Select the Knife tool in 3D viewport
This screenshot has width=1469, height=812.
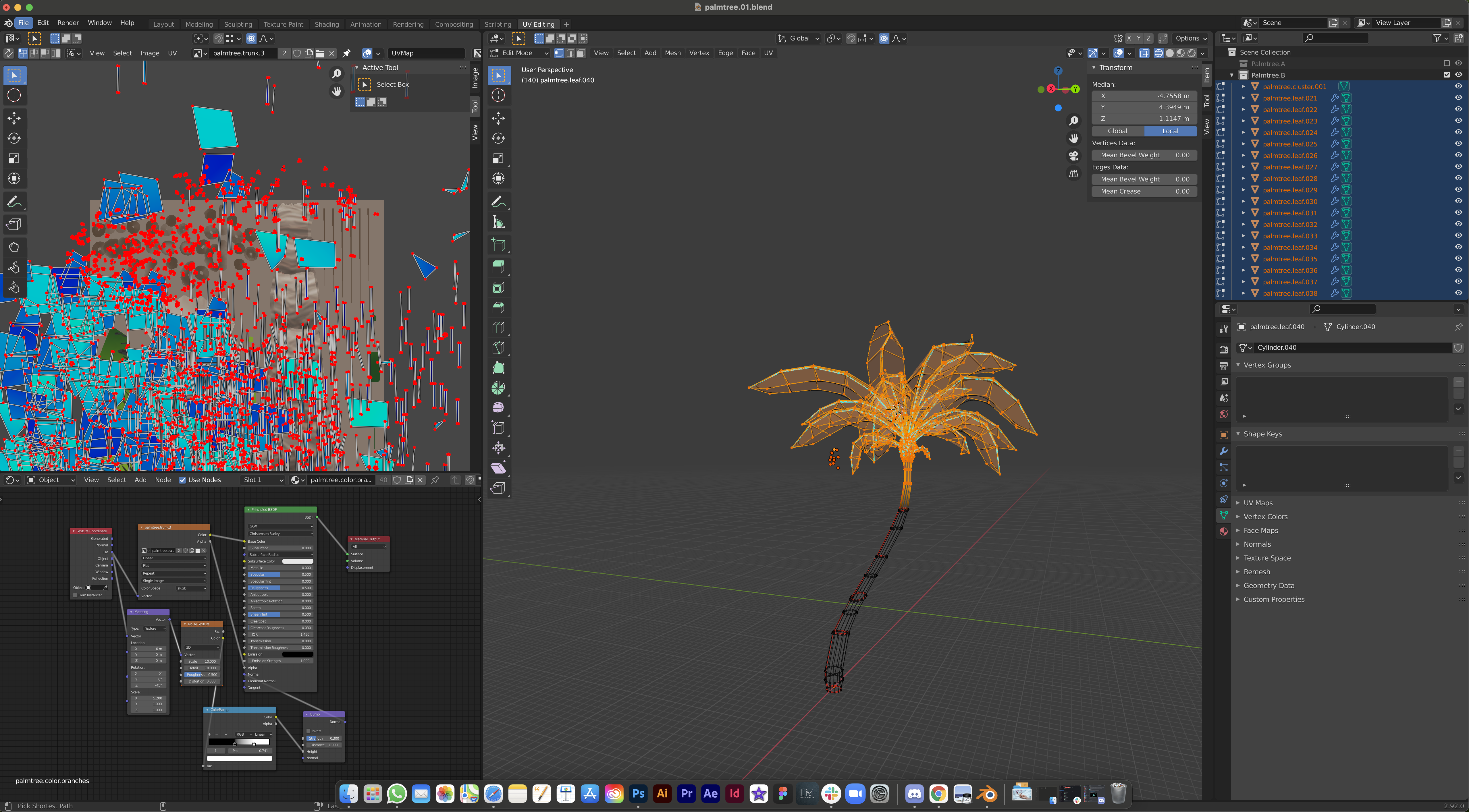(x=498, y=348)
